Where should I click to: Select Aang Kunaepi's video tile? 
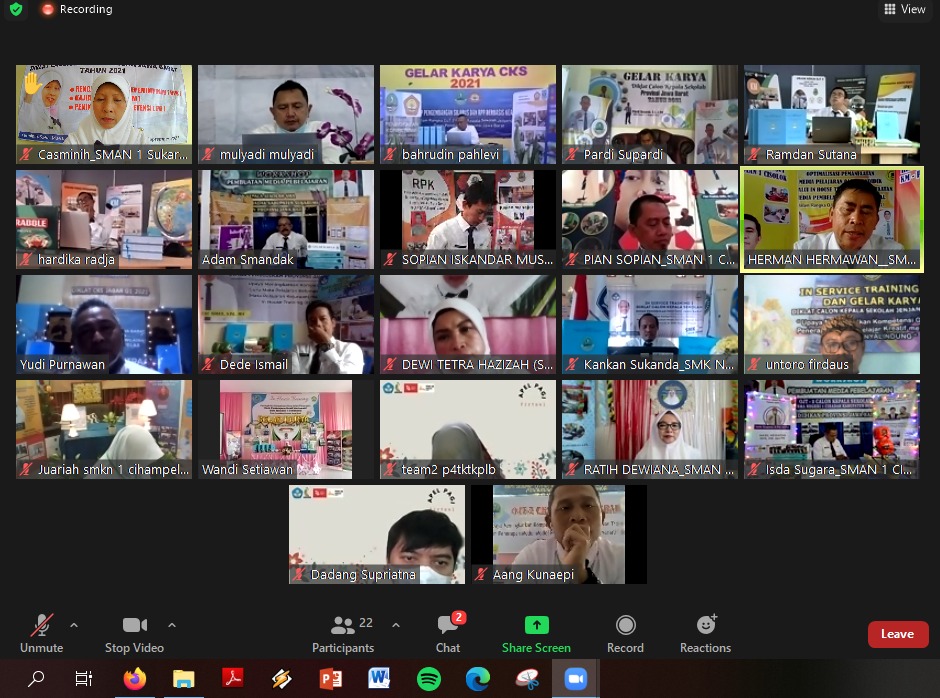point(559,533)
